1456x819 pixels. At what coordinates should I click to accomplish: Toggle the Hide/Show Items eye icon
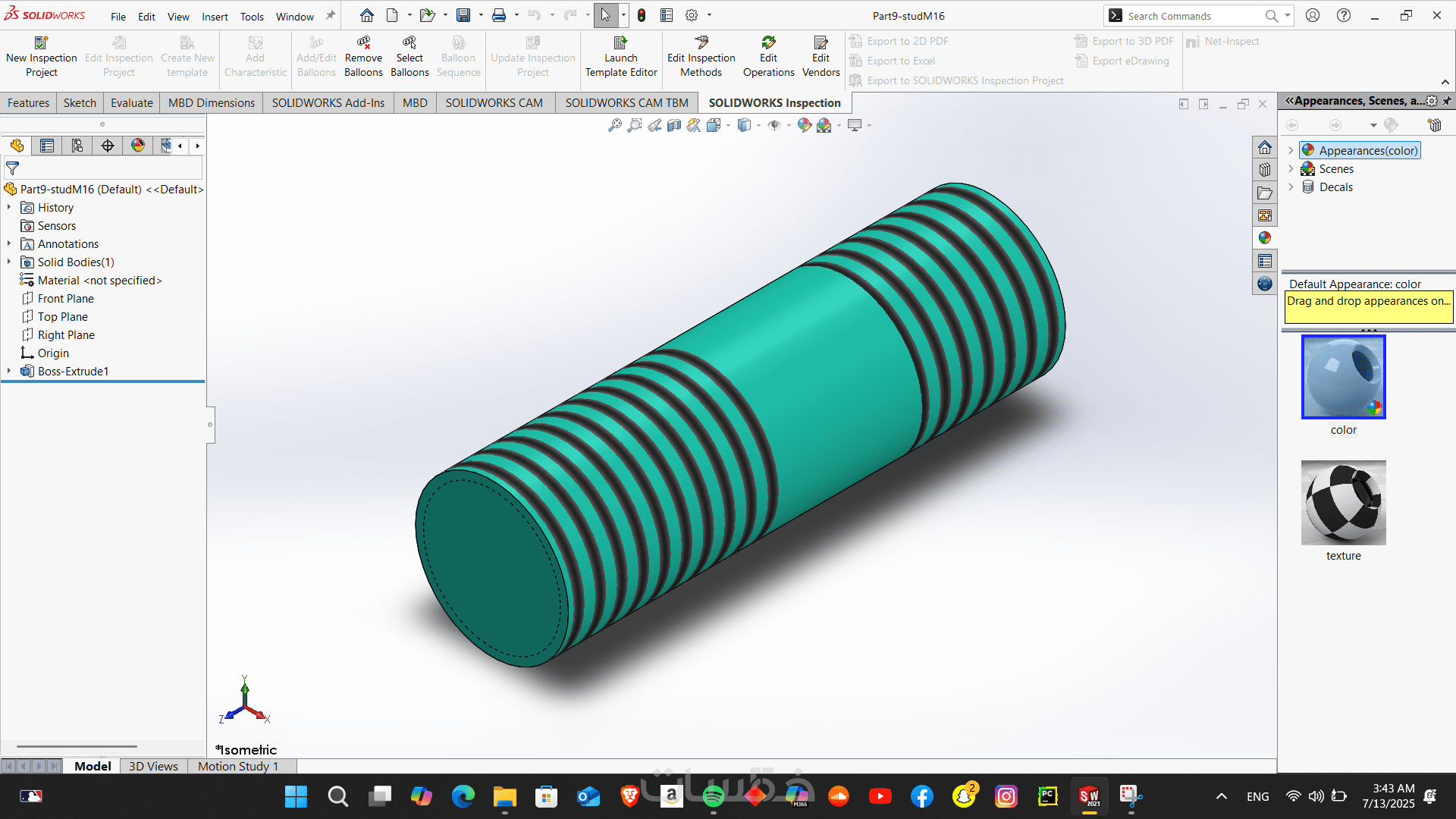click(x=773, y=125)
